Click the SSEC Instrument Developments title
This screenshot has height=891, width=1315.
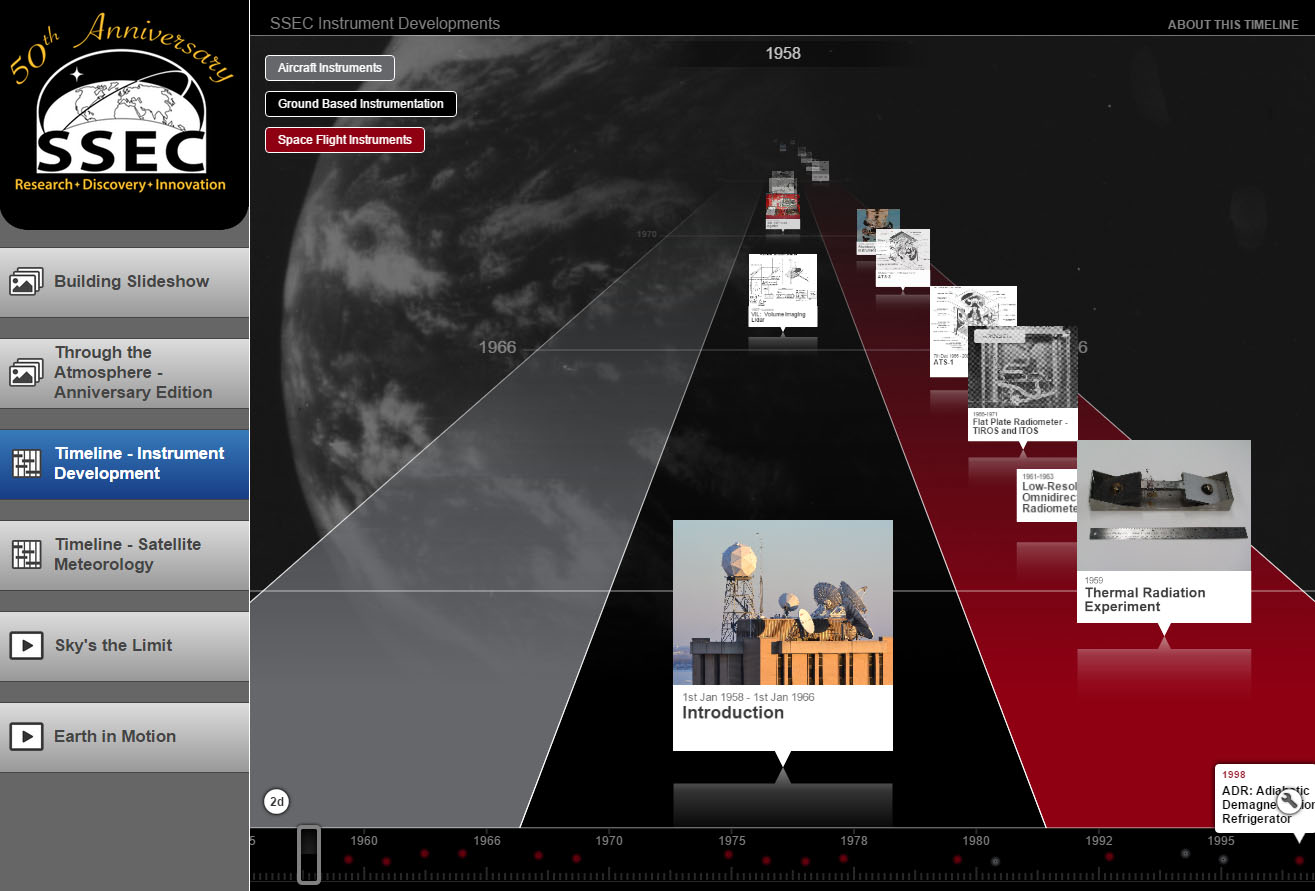coord(385,23)
